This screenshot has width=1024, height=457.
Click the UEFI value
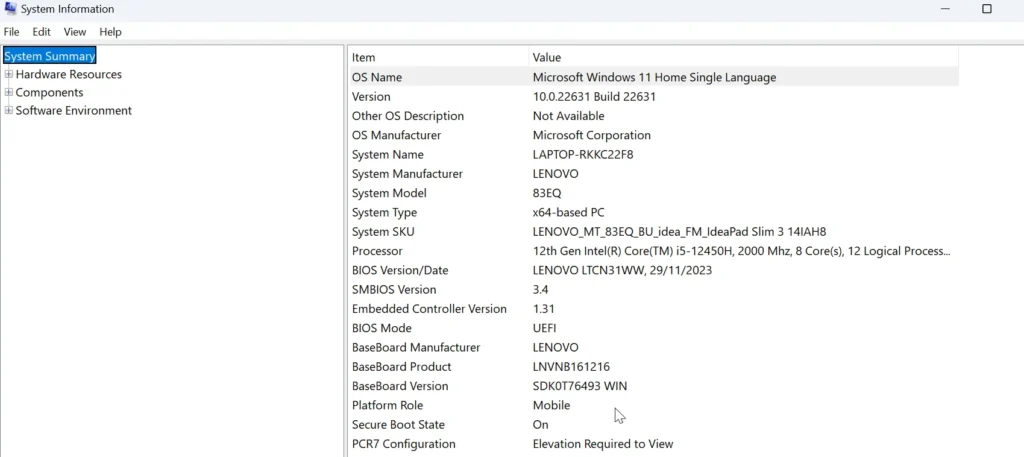pyautogui.click(x=545, y=328)
